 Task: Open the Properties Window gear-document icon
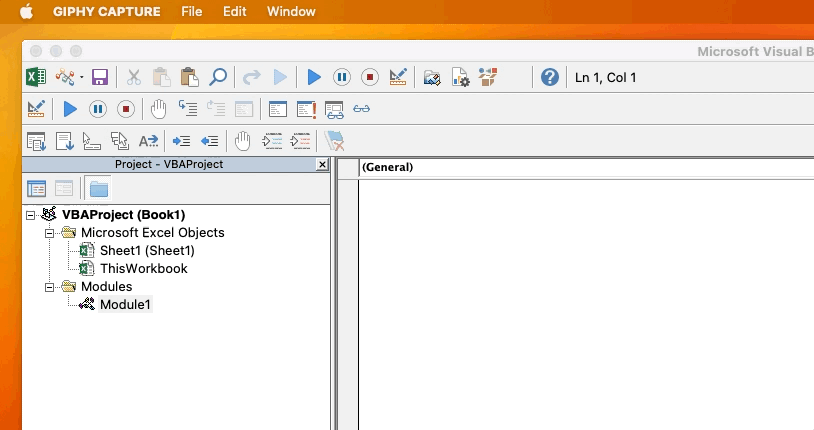pos(460,77)
